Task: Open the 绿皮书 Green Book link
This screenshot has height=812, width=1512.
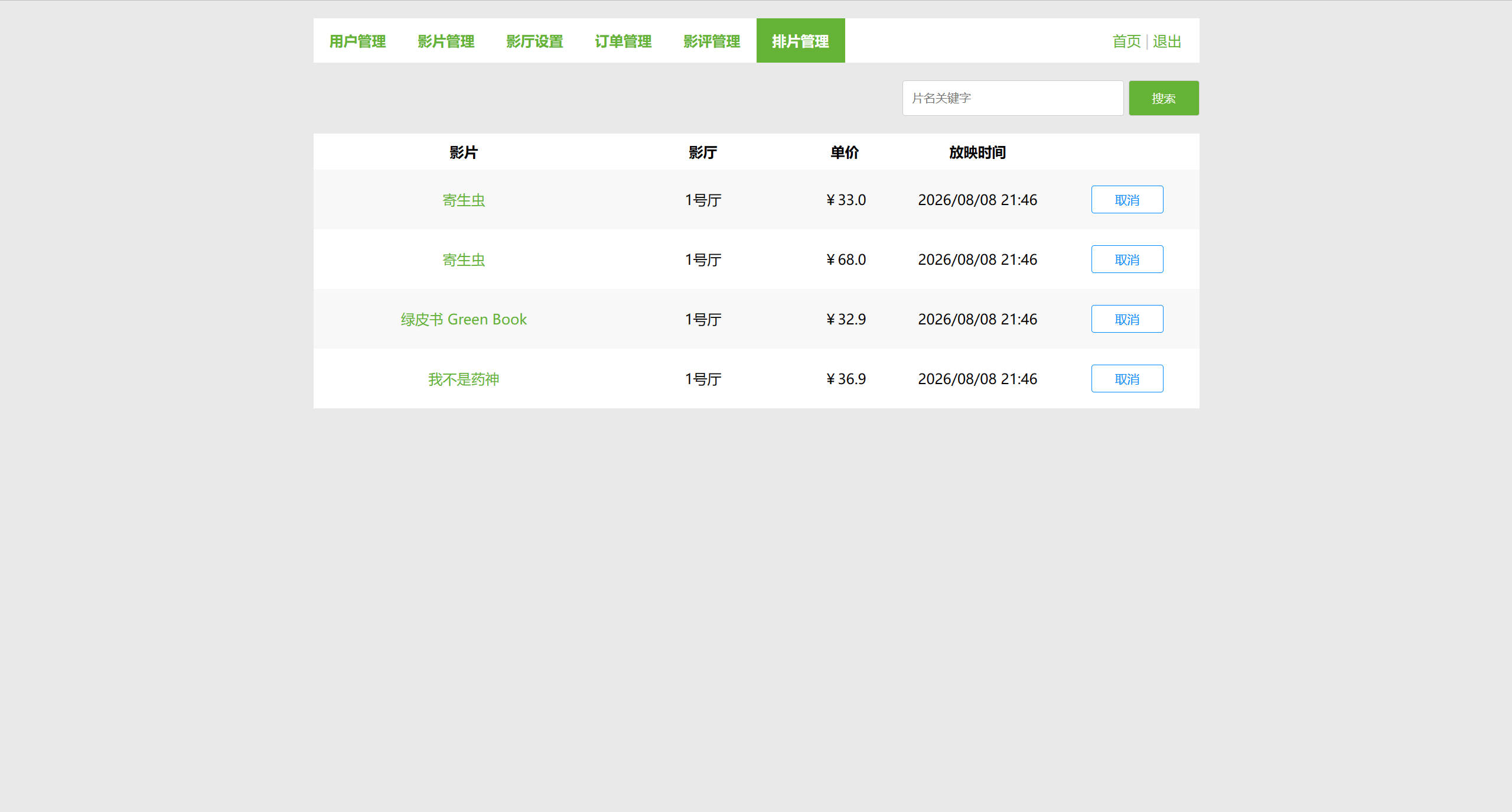Action: (464, 320)
